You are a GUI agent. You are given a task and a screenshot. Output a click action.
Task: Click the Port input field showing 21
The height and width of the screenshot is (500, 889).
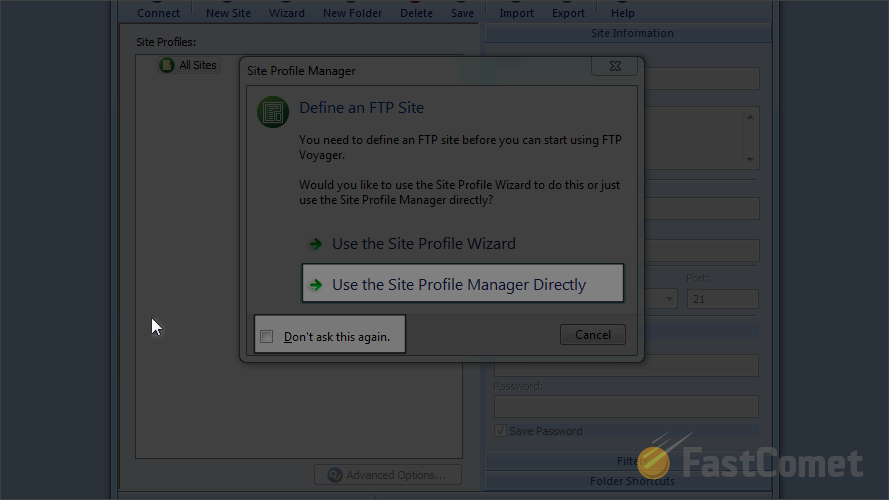(x=722, y=299)
